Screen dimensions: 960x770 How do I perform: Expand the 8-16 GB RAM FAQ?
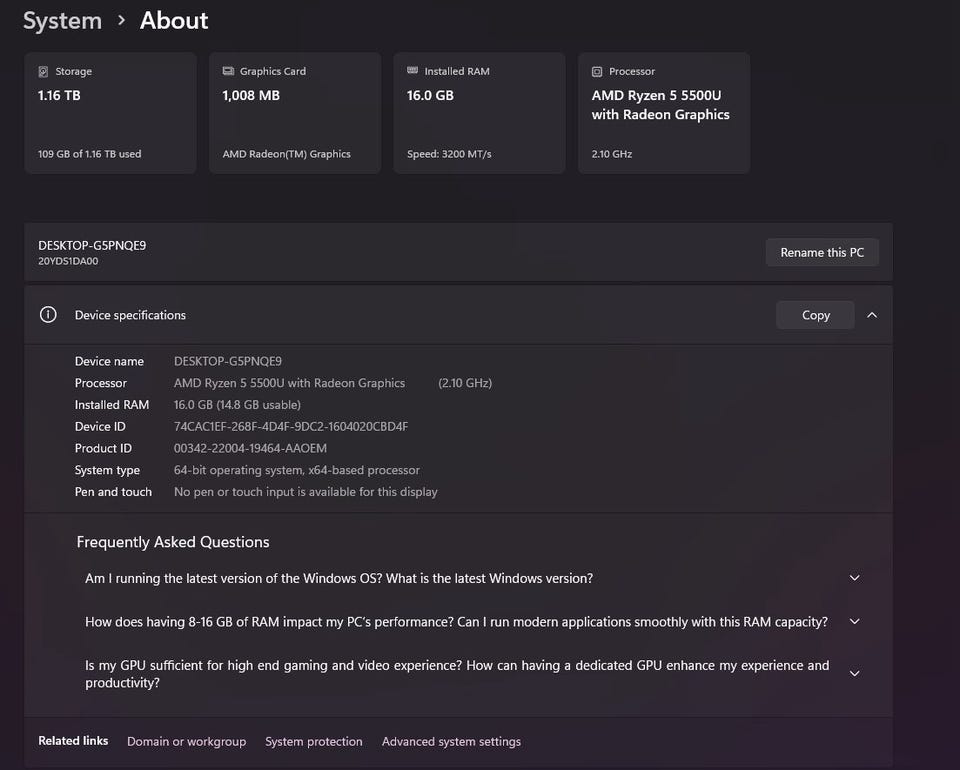pos(854,622)
